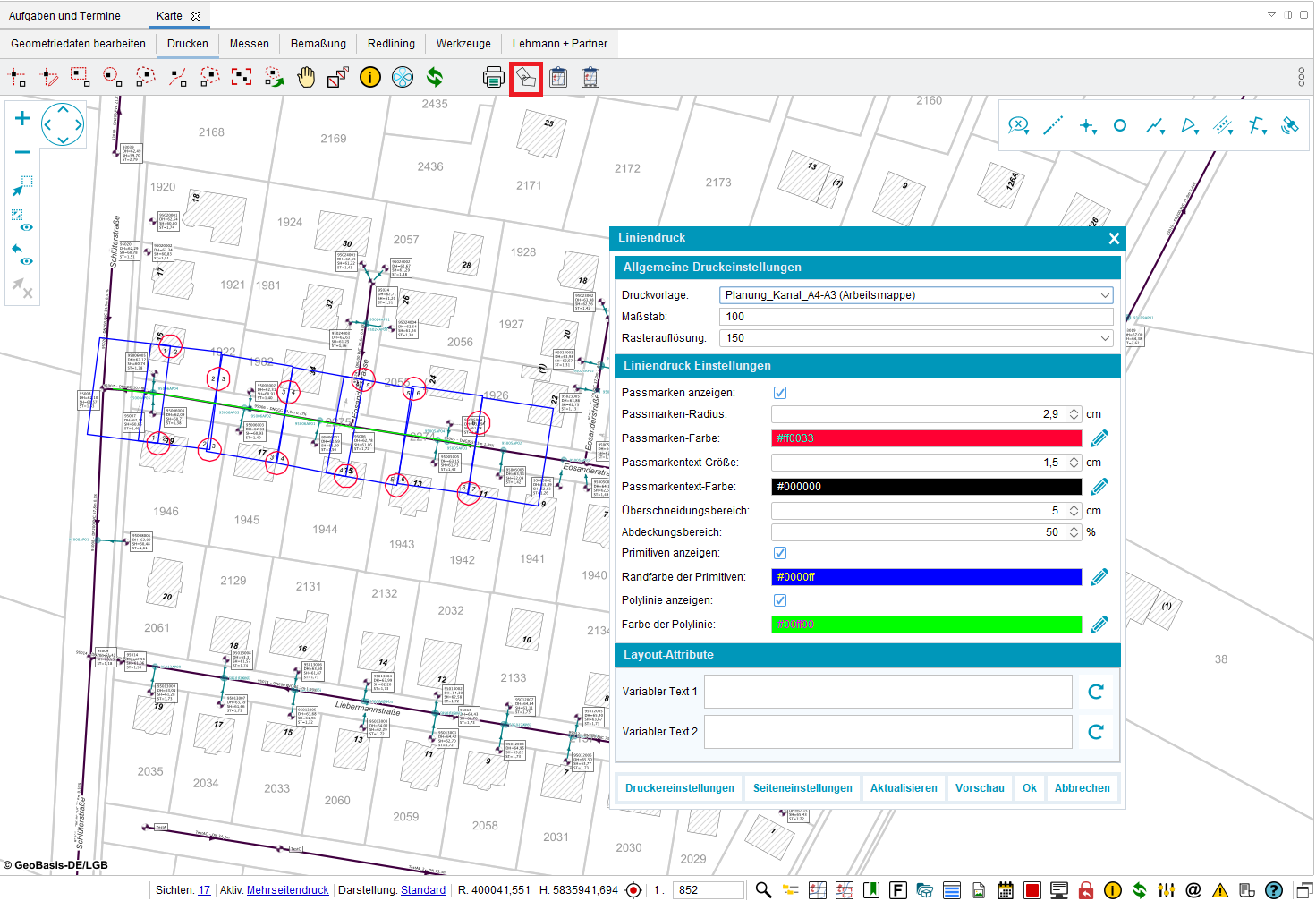Click the pan hand tool icon

click(x=306, y=78)
